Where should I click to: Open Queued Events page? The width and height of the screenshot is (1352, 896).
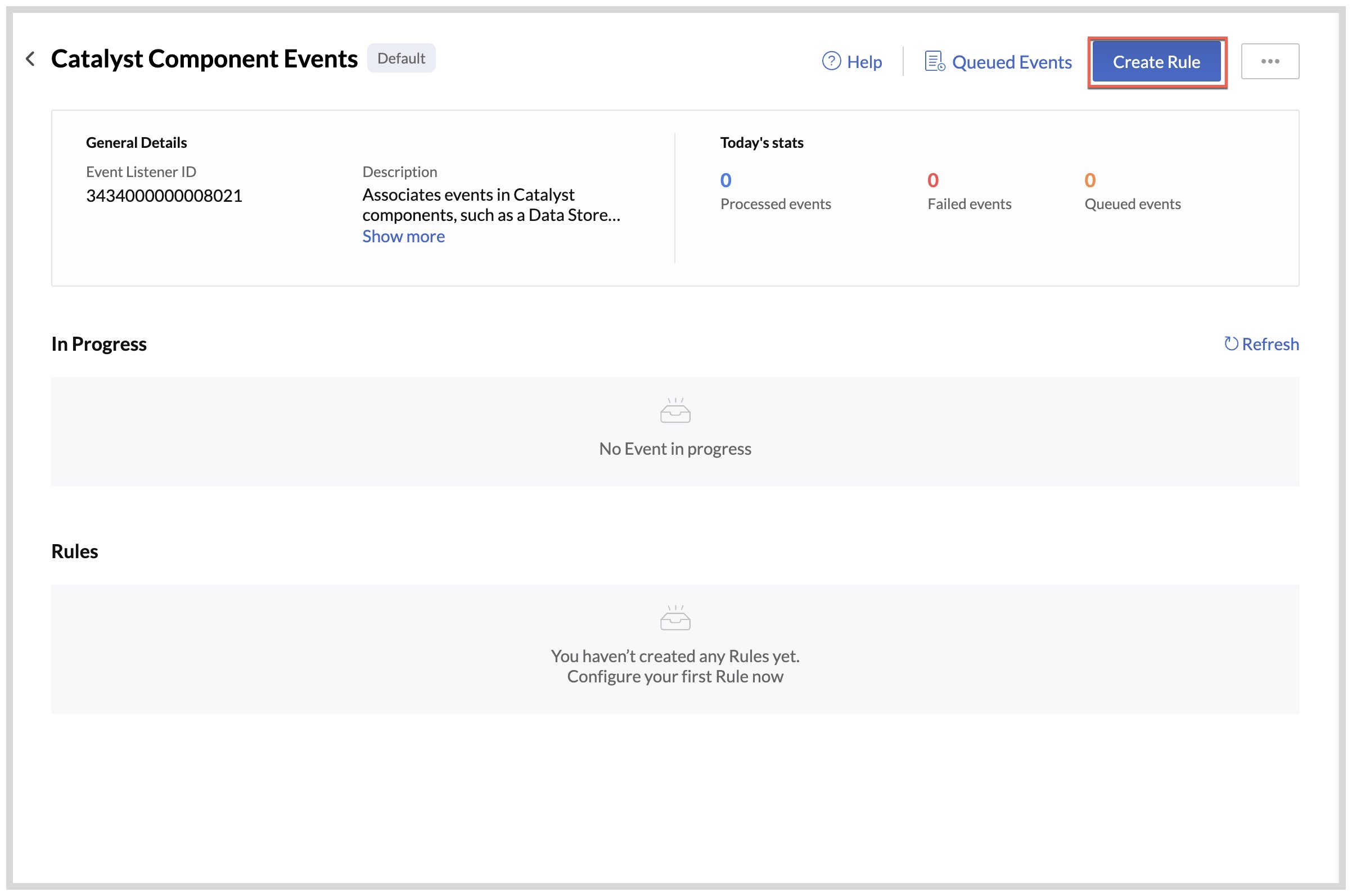click(x=1012, y=62)
